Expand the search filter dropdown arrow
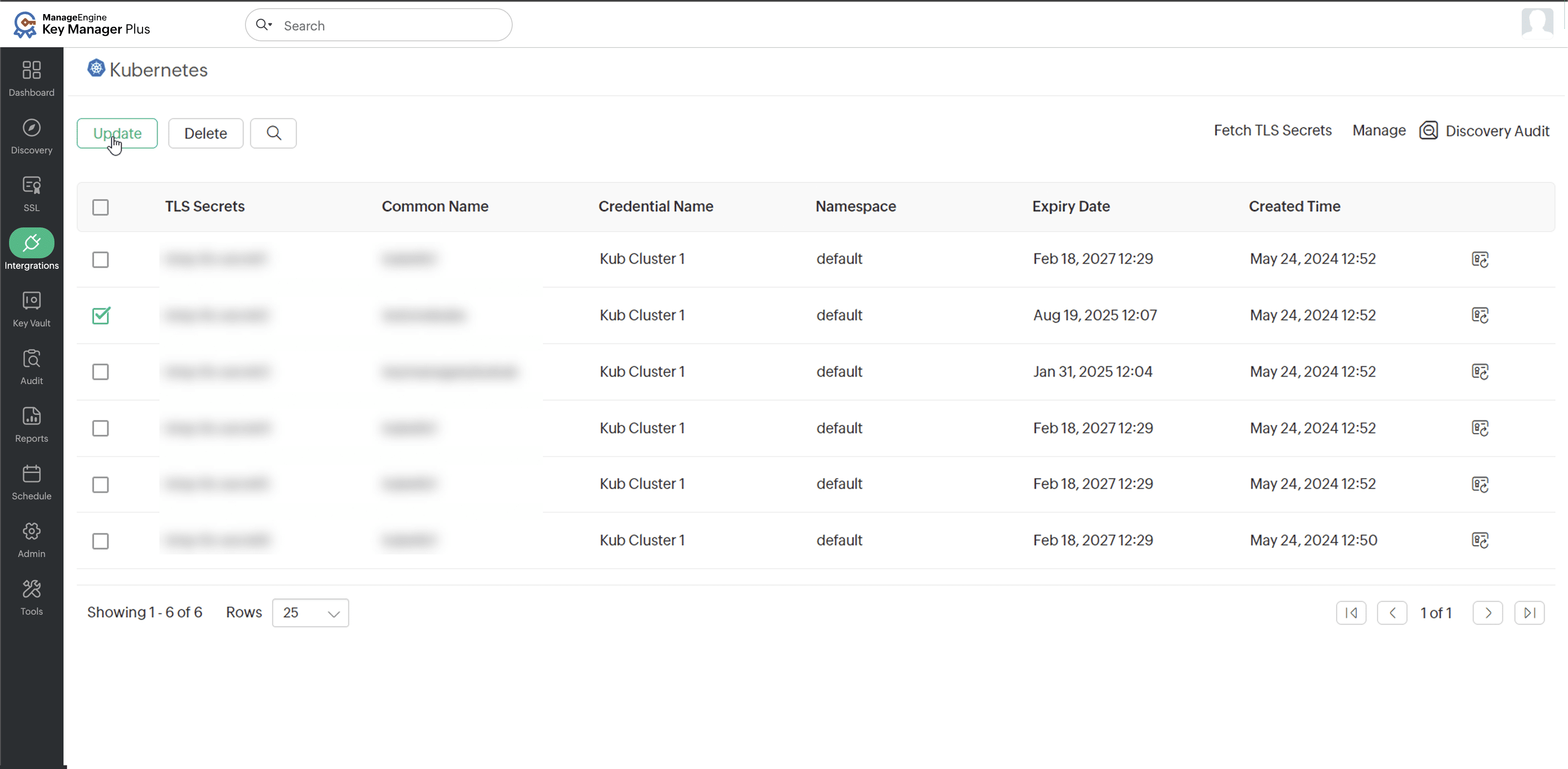Image resolution: width=1568 pixels, height=769 pixels. (x=270, y=25)
